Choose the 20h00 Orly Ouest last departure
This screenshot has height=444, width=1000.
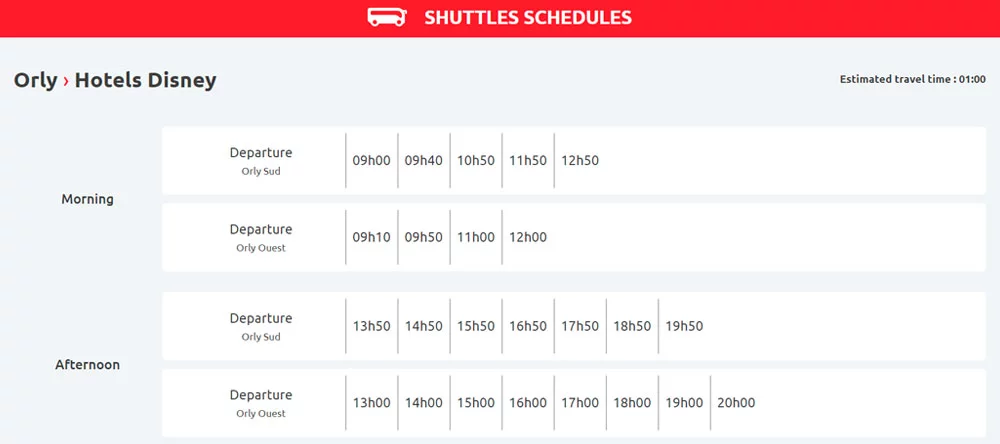(736, 403)
